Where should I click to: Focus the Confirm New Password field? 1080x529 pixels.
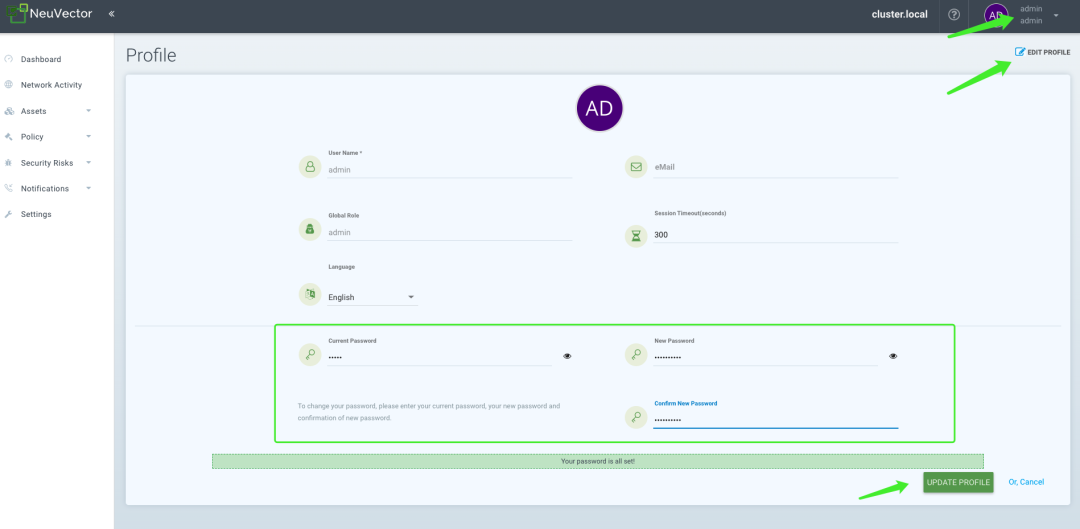coord(776,419)
